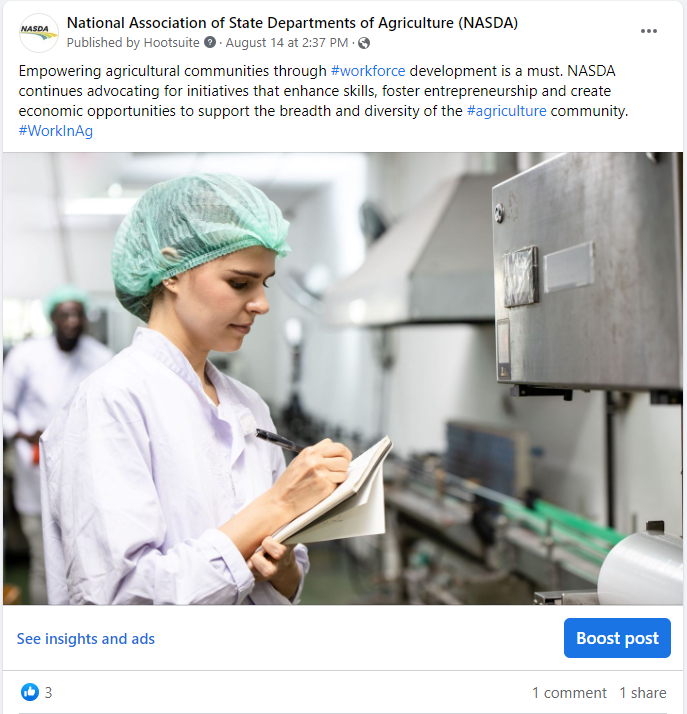Screen dimensions: 687x714
Task: Follow the #workforce hashtag
Action: (x=368, y=71)
